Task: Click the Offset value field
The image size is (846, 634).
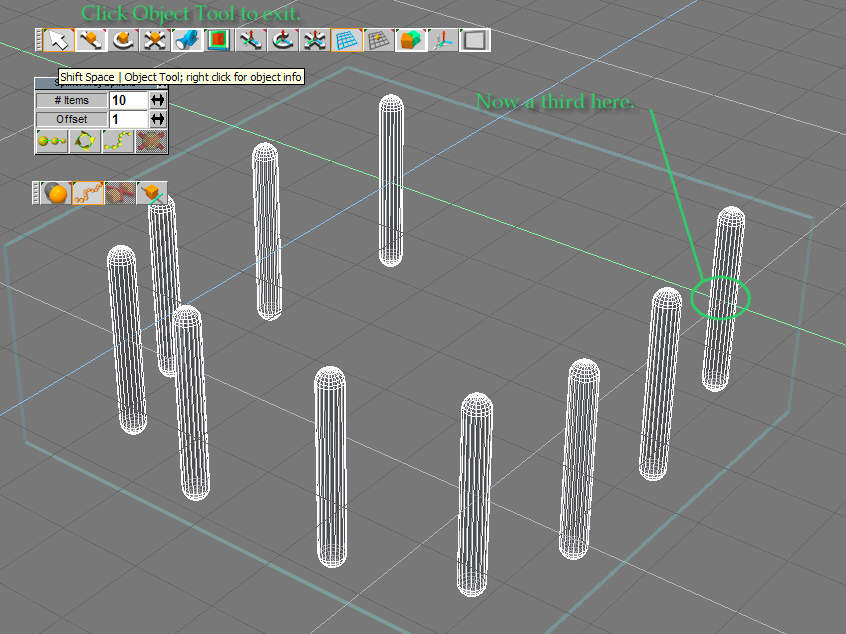Action: (x=127, y=119)
